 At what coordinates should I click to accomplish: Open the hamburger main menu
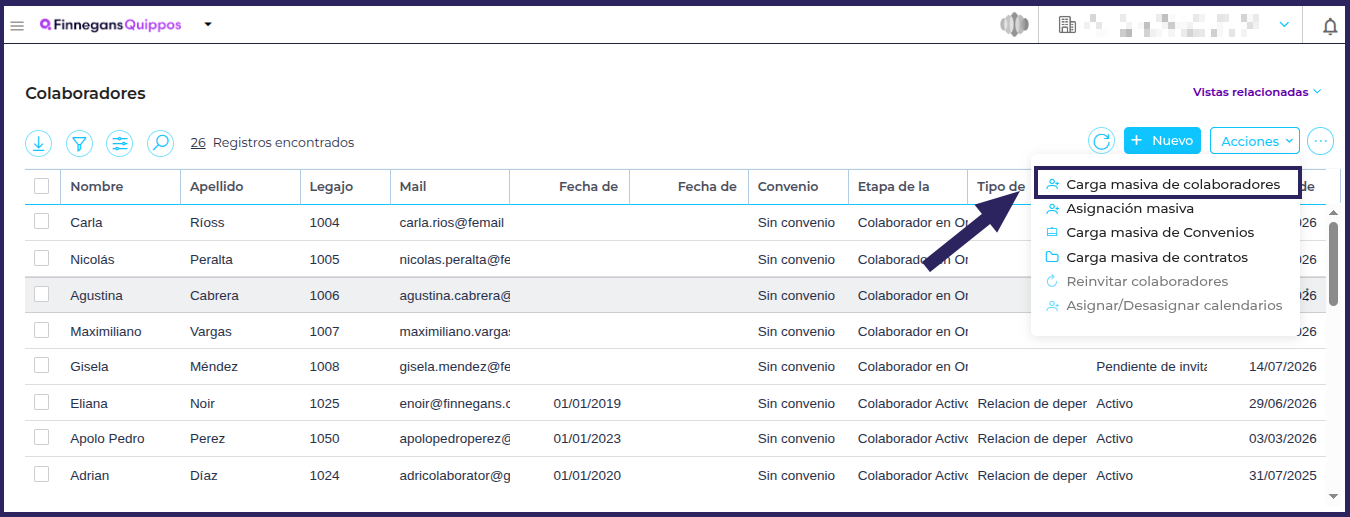tap(17, 25)
